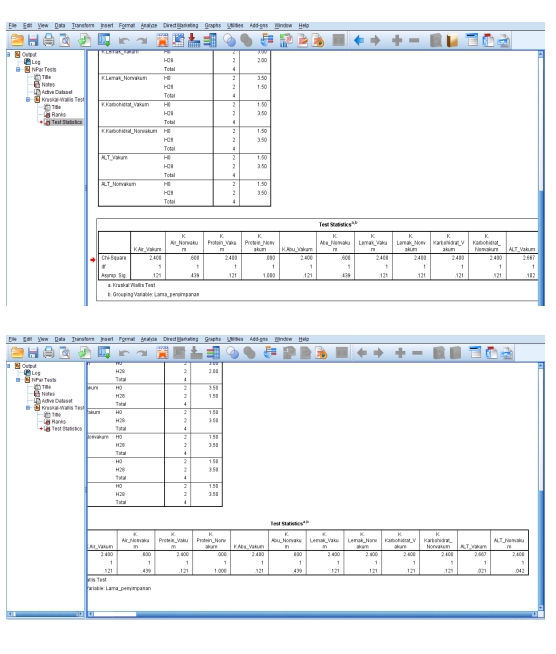Click Collapse minus icon in upper window toolbar
556x654 pixels.
[414, 40]
